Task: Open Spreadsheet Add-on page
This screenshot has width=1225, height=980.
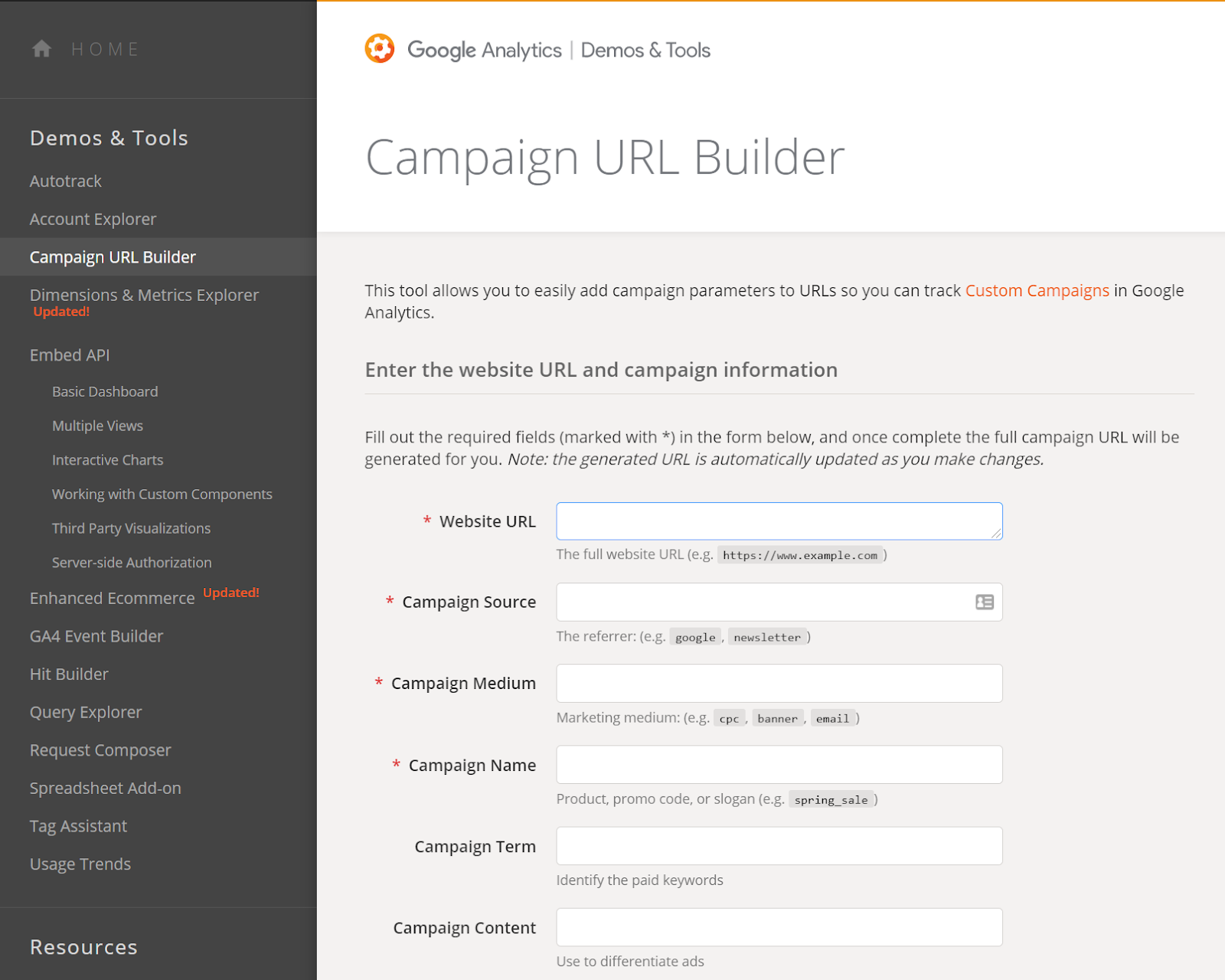Action: [106, 789]
